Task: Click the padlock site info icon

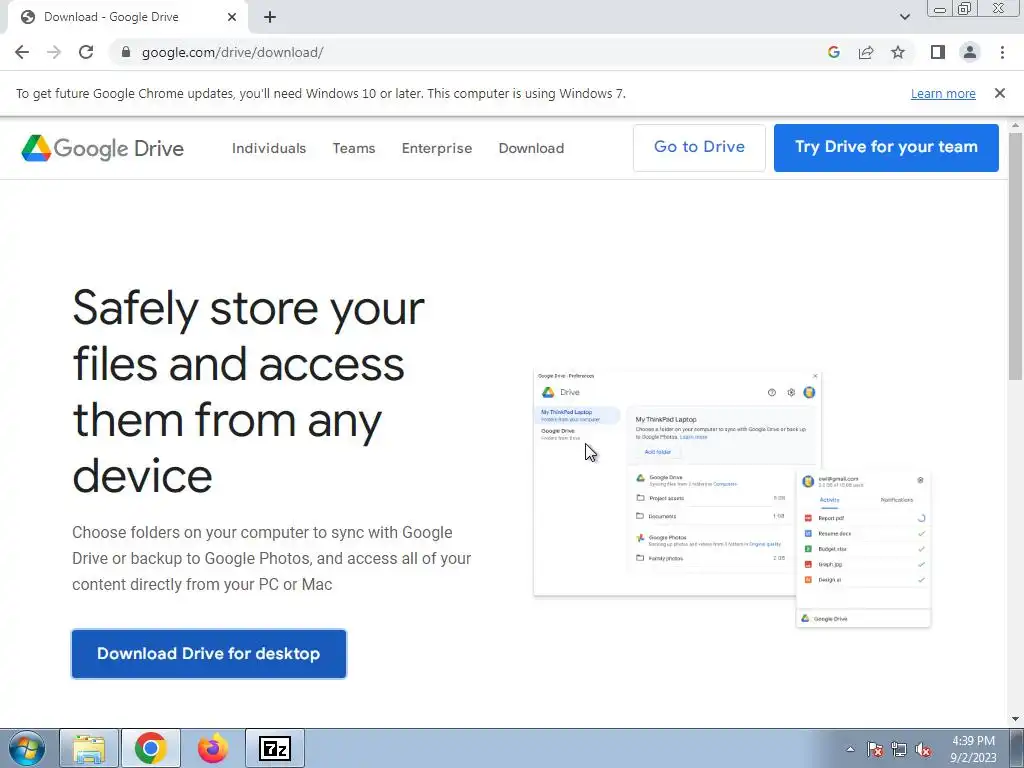Action: click(126, 52)
